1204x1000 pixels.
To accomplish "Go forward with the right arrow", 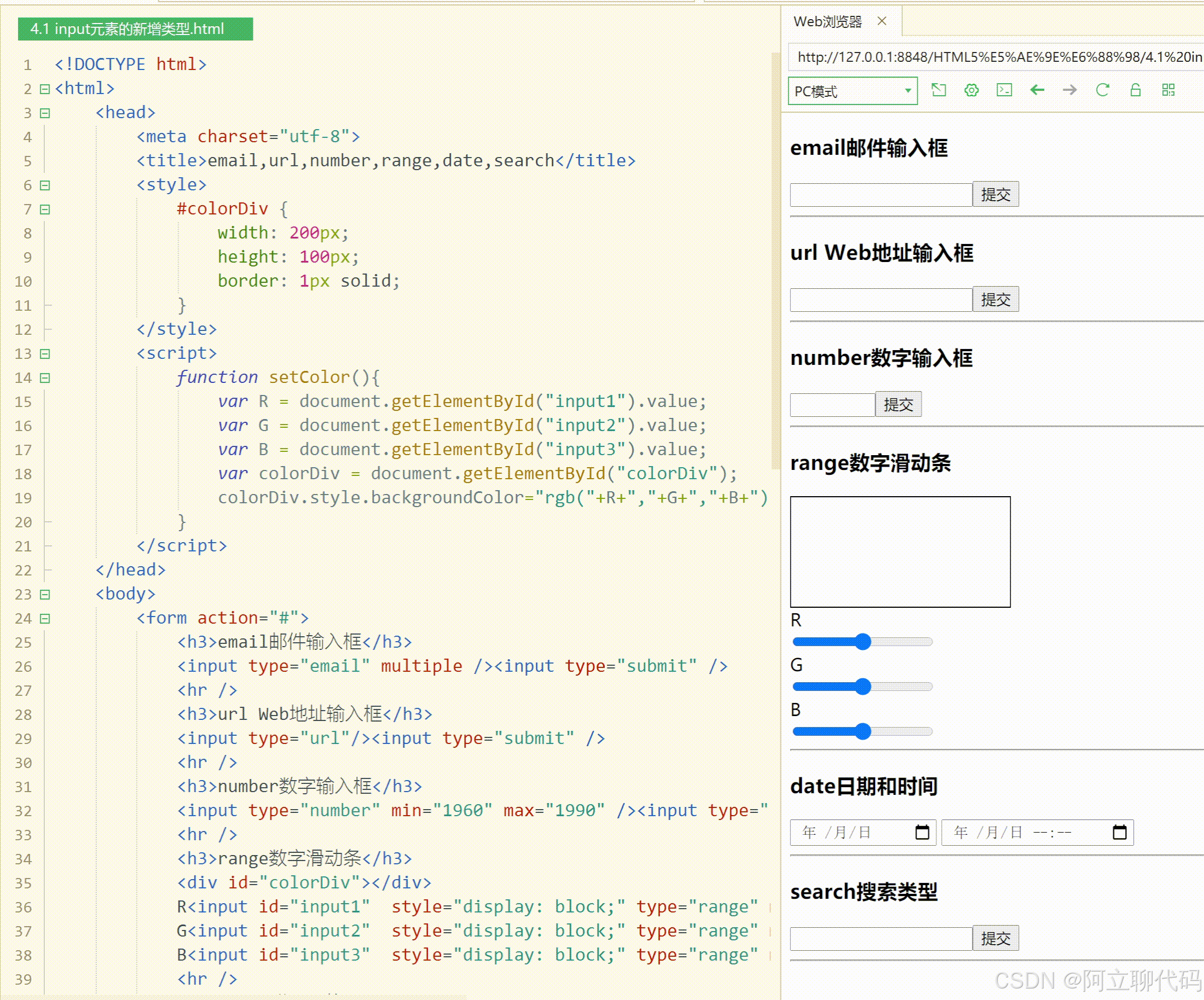I will click(x=1069, y=90).
